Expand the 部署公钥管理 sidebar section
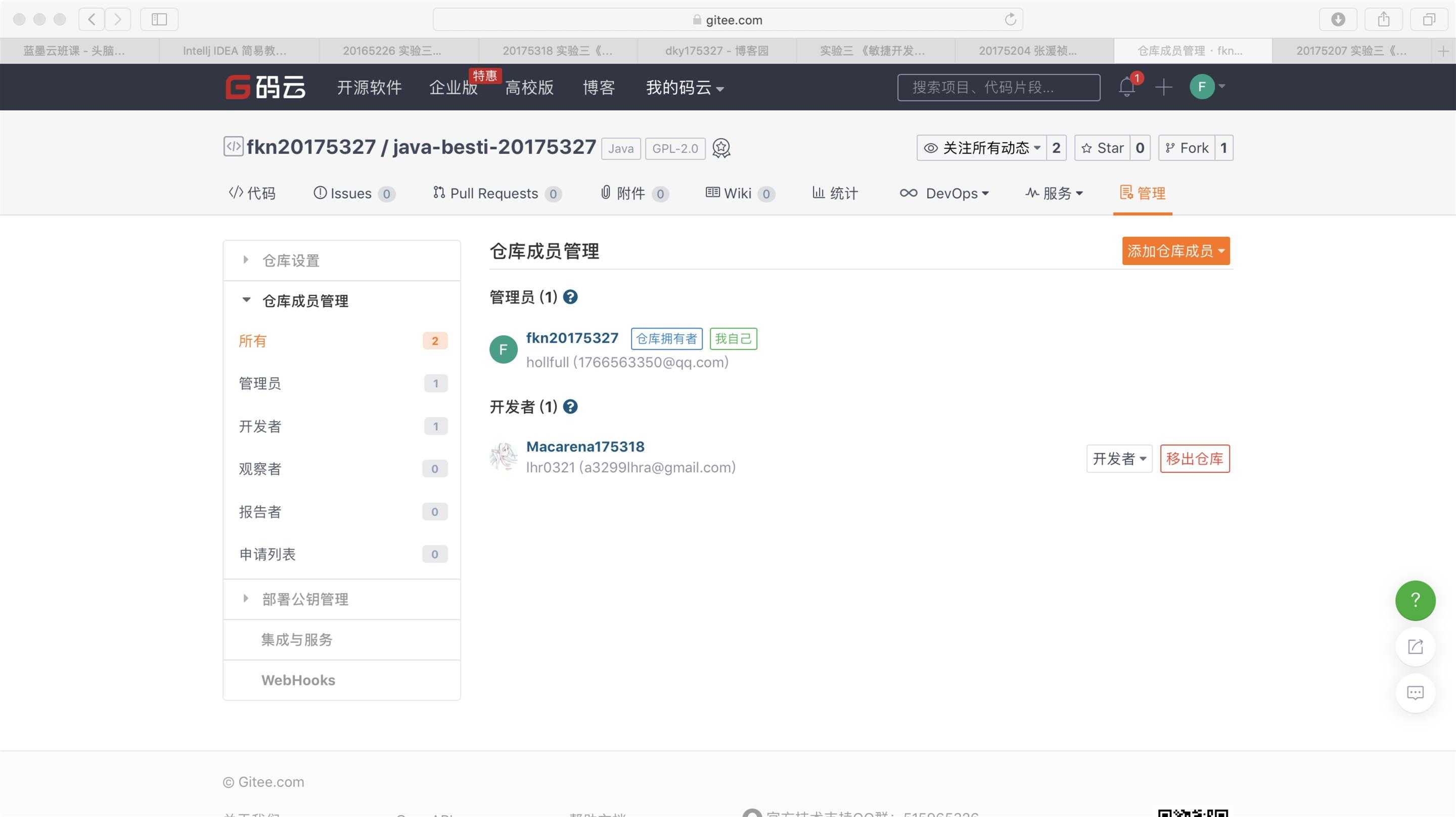This screenshot has height=817, width=1456. click(341, 599)
